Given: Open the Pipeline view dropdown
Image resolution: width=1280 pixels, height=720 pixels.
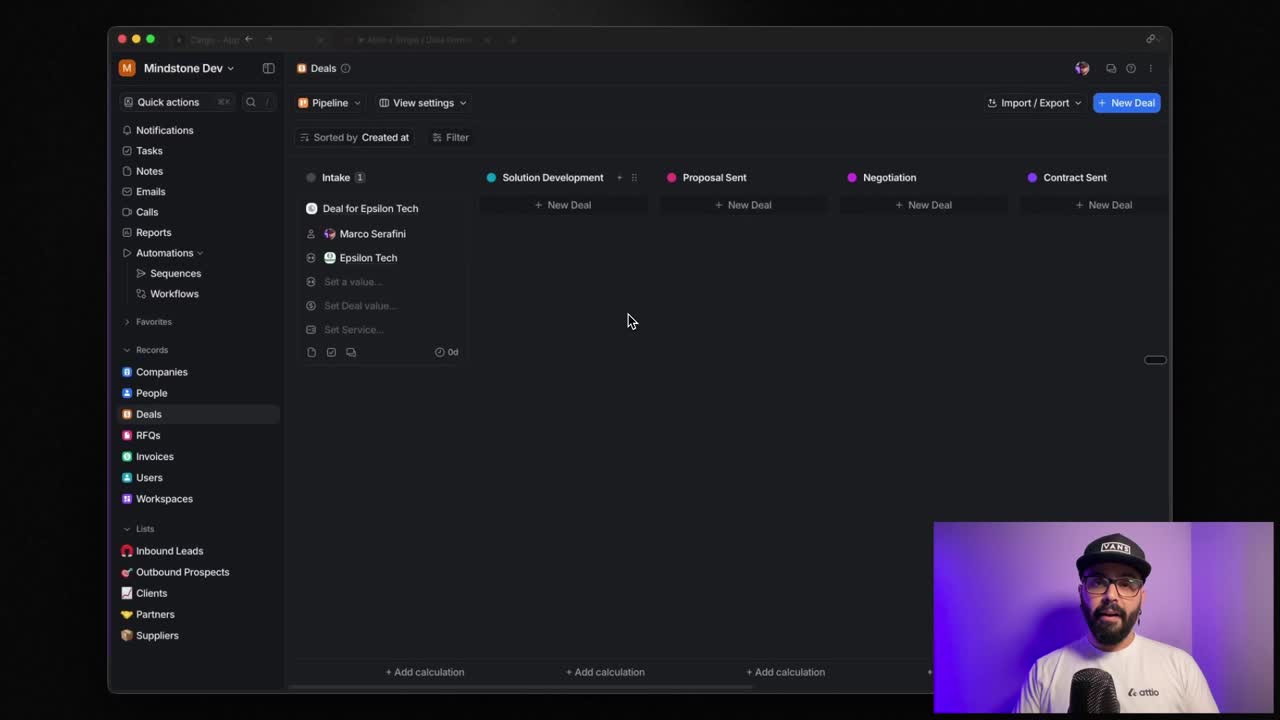Looking at the screenshot, I should [x=329, y=103].
